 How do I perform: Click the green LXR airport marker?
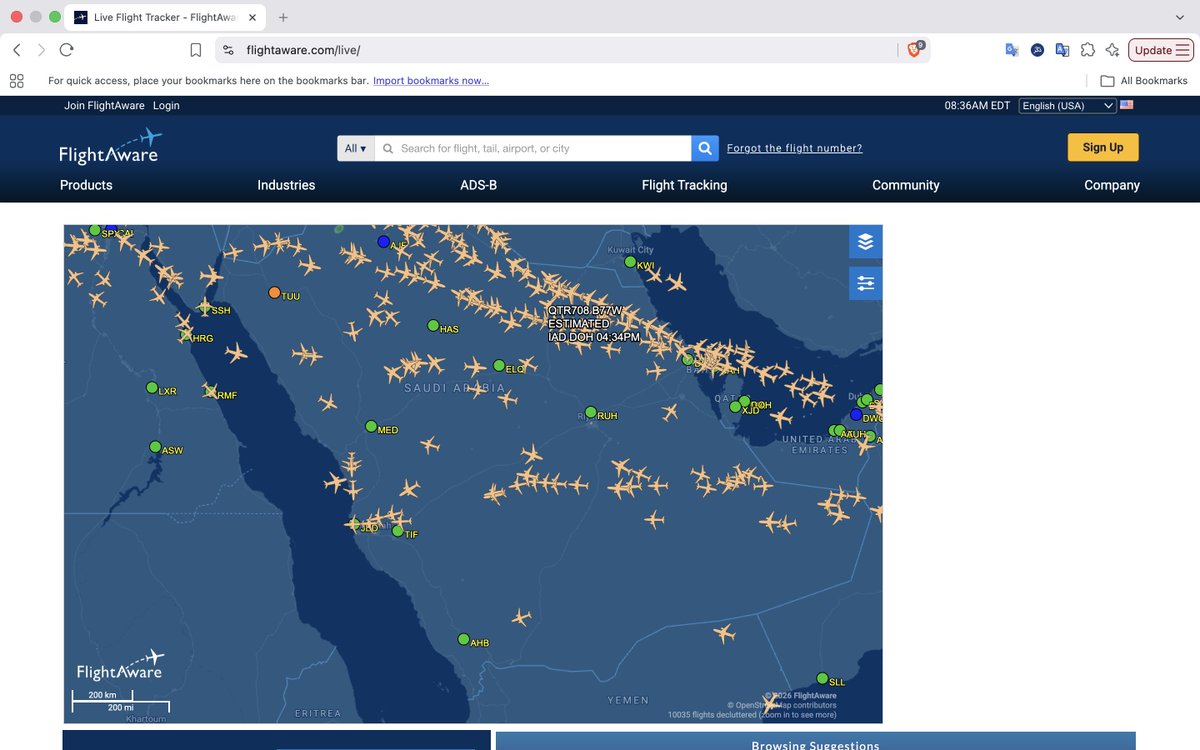tap(152, 388)
